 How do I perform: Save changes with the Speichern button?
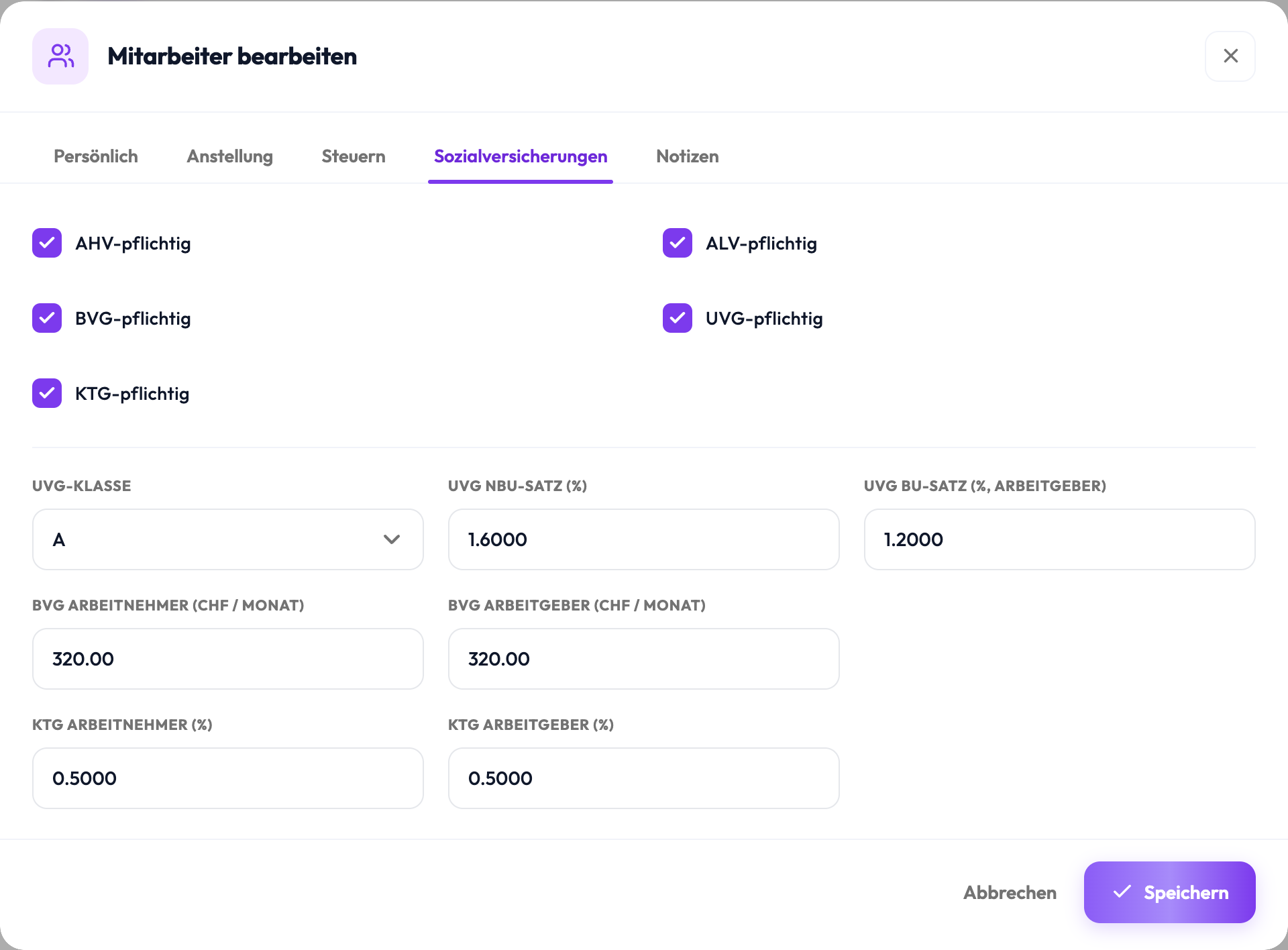(1170, 892)
